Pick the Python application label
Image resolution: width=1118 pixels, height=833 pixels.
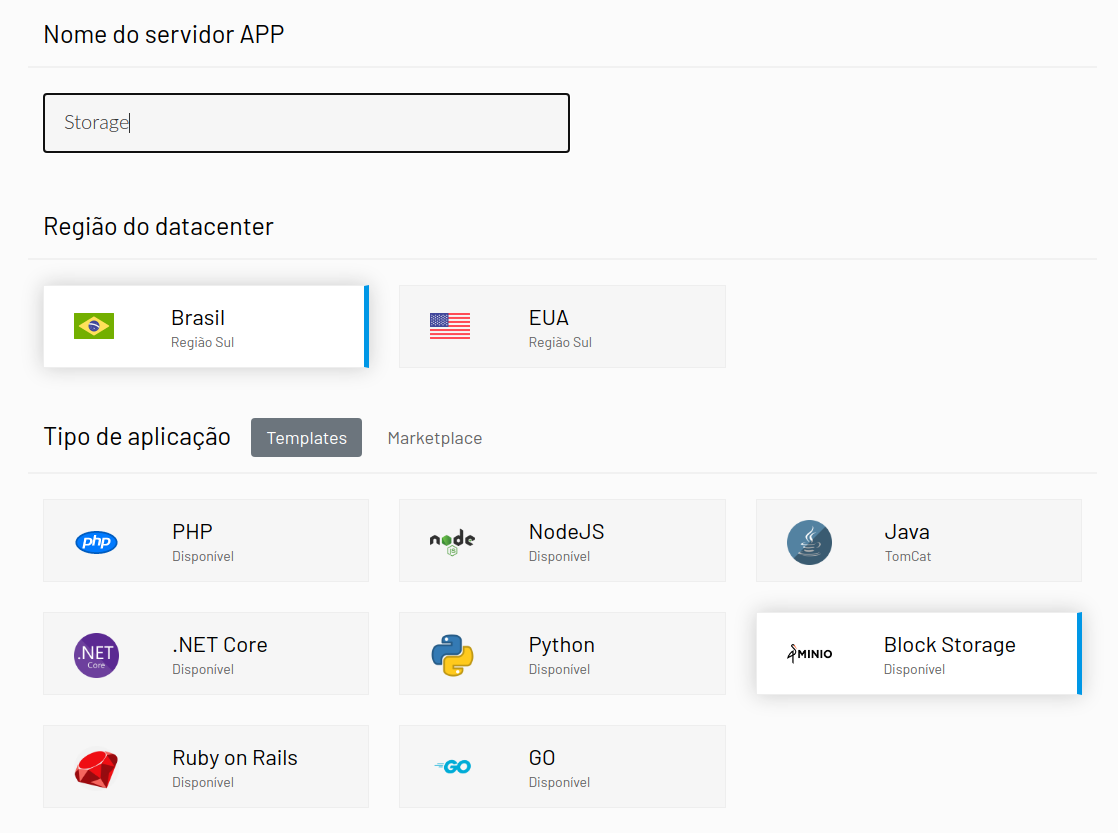(561, 645)
